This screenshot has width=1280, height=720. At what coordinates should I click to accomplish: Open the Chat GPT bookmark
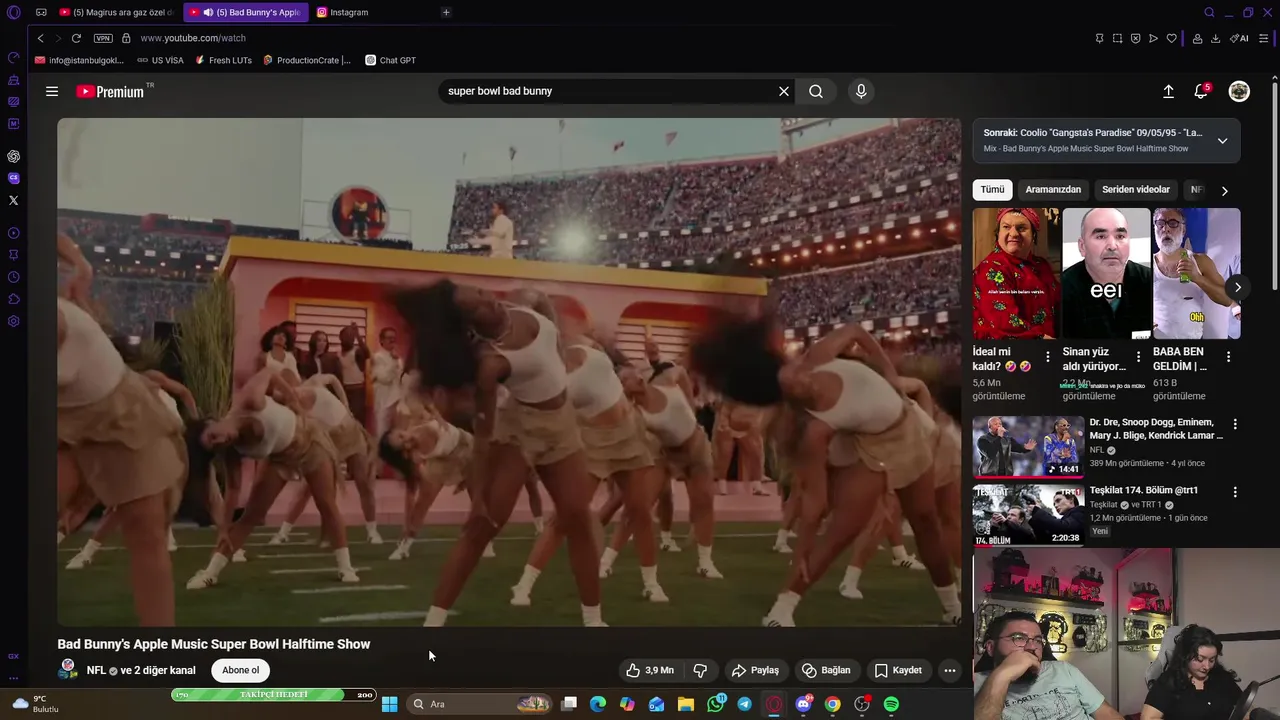coord(390,60)
